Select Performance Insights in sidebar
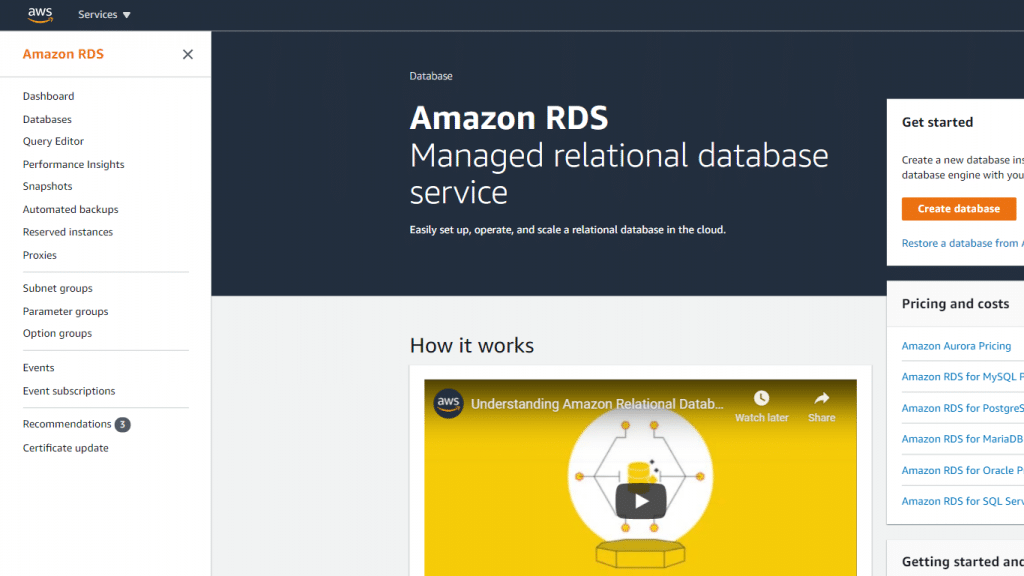The height and width of the screenshot is (576, 1024). [x=73, y=165]
